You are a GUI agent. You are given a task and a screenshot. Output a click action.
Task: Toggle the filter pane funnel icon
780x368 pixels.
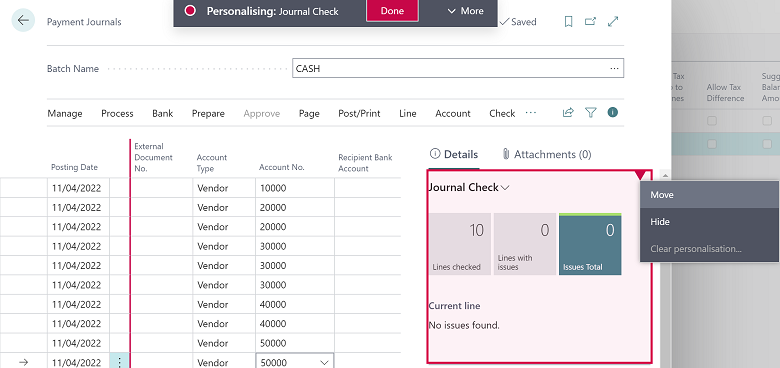point(590,113)
